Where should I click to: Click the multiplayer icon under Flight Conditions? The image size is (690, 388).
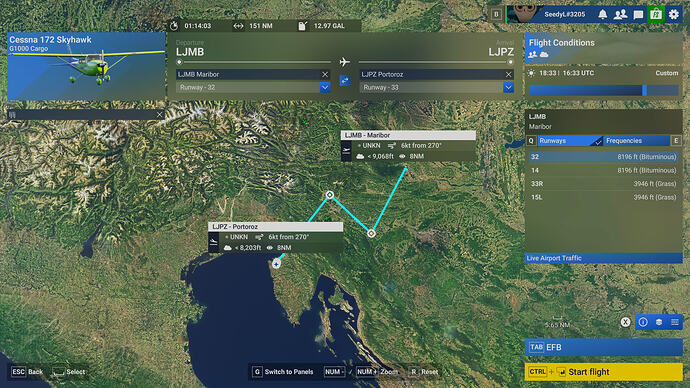click(532, 55)
